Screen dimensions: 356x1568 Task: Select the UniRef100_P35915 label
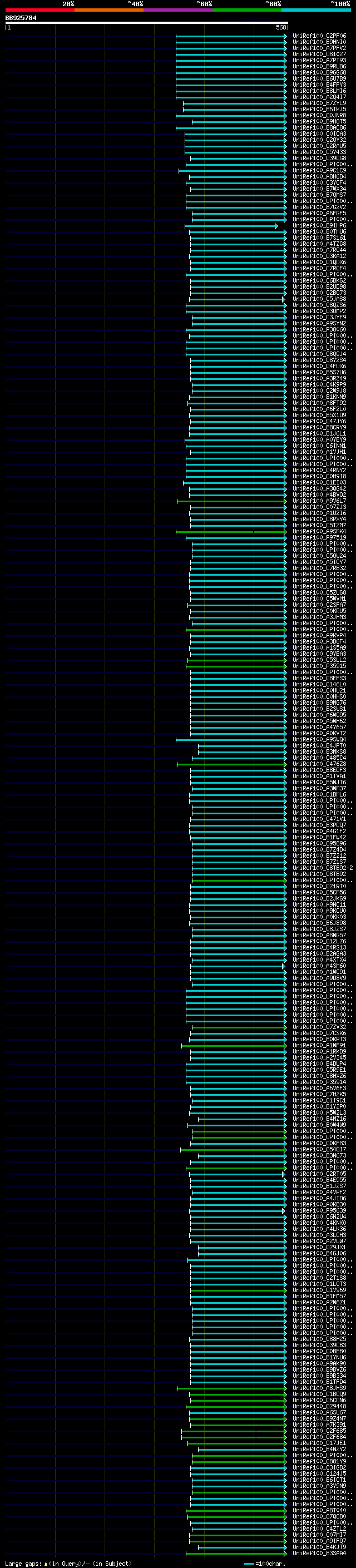(x=319, y=666)
